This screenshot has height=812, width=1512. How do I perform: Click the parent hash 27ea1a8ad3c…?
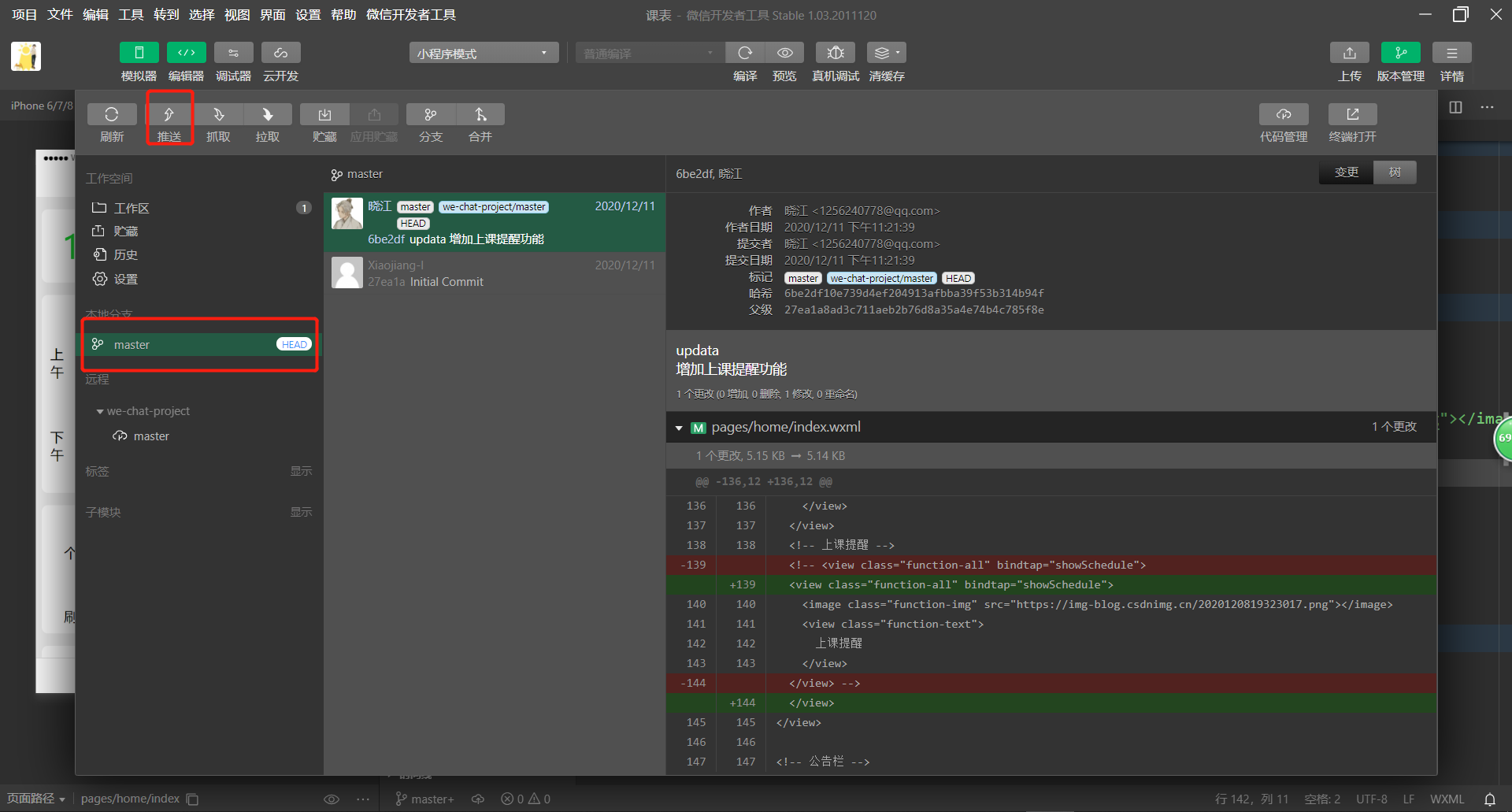[913, 310]
